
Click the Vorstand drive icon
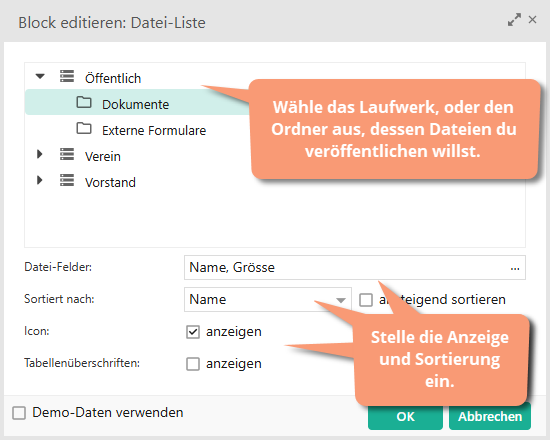pyautogui.click(x=67, y=180)
